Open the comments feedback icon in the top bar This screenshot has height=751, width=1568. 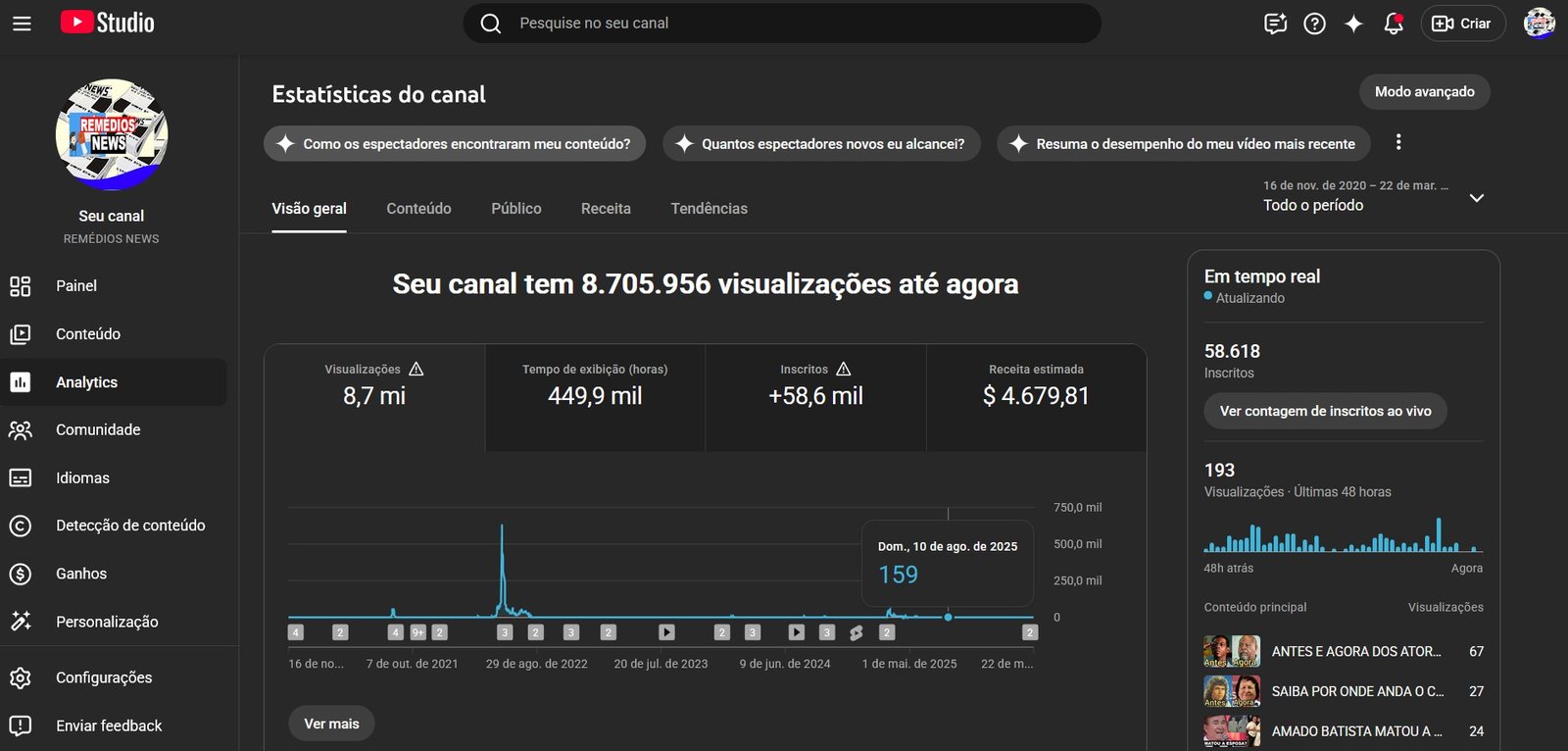pos(1275,24)
